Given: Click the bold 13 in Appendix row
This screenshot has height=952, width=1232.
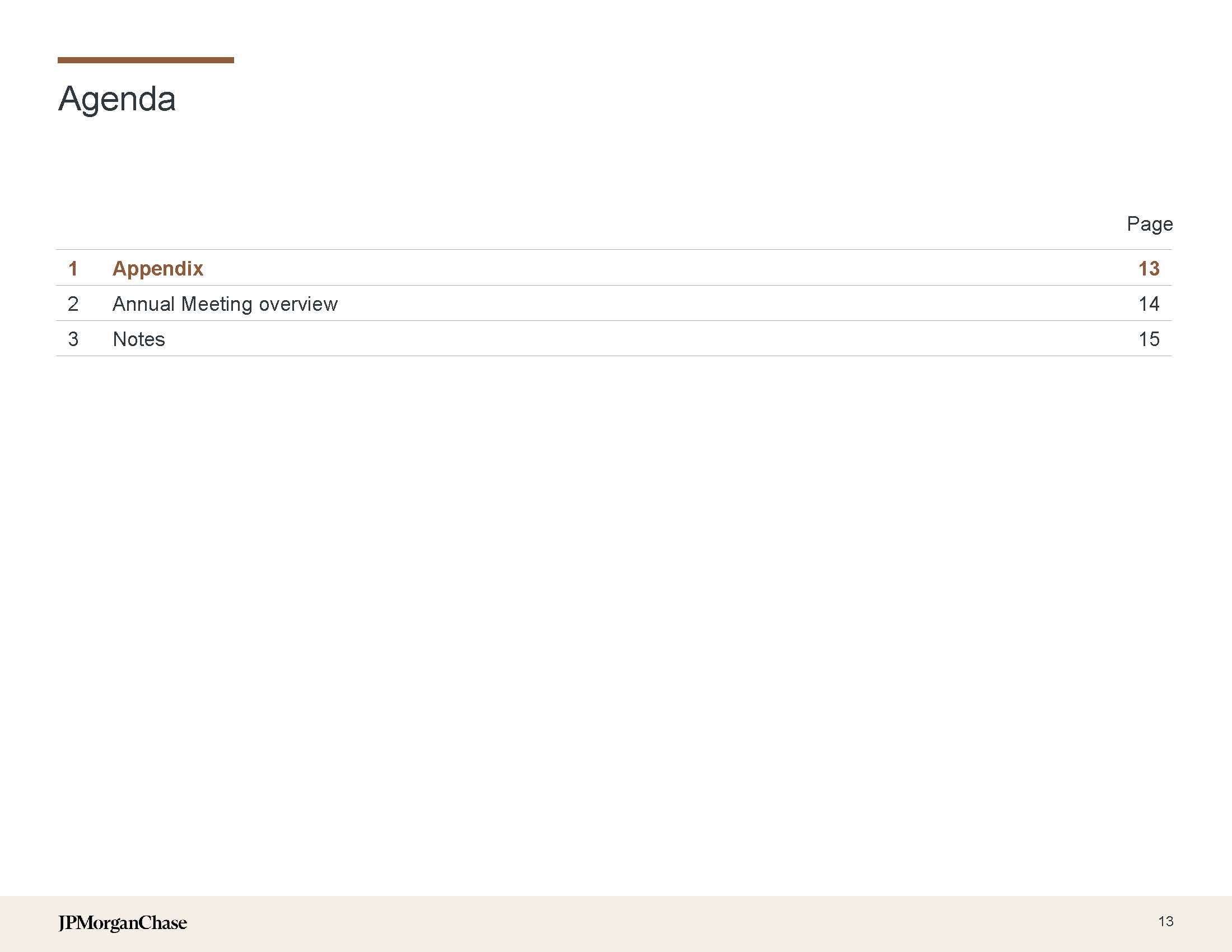Looking at the screenshot, I should tap(1149, 268).
